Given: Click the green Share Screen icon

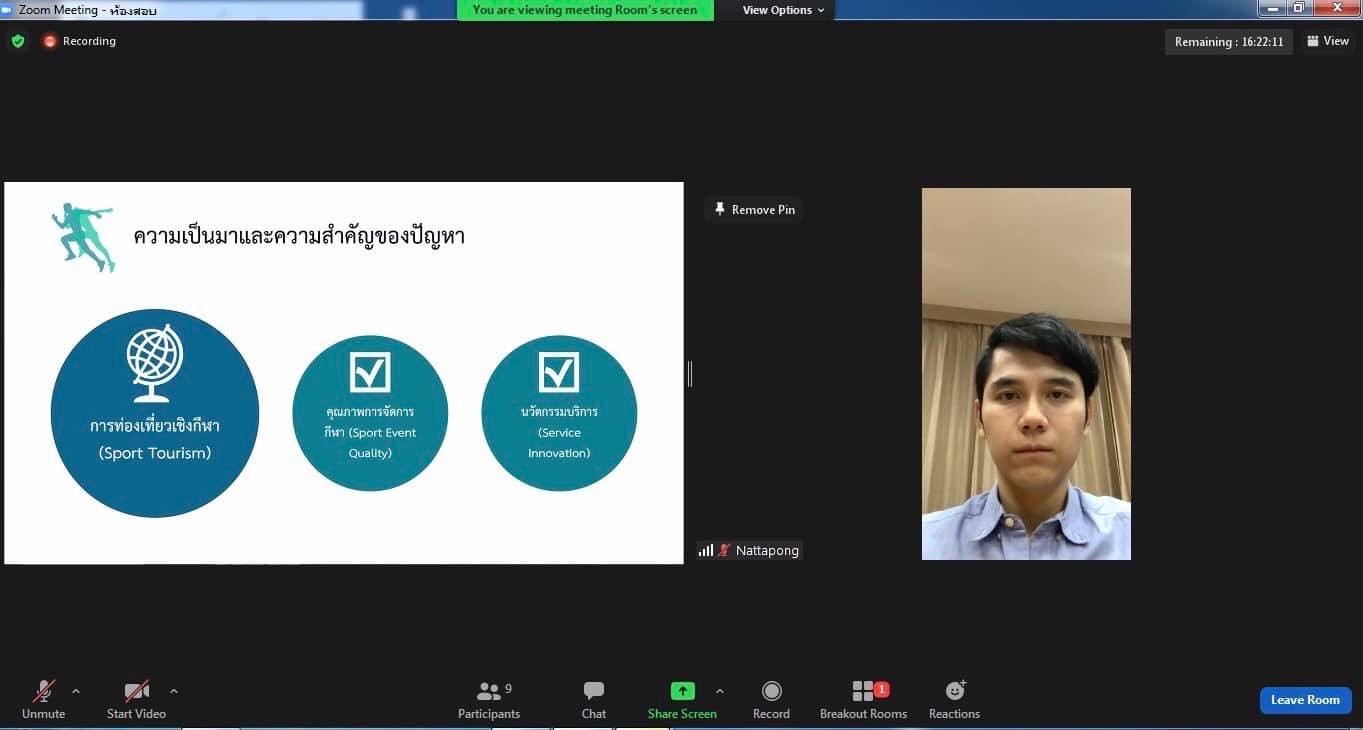Looking at the screenshot, I should click(x=682, y=691).
